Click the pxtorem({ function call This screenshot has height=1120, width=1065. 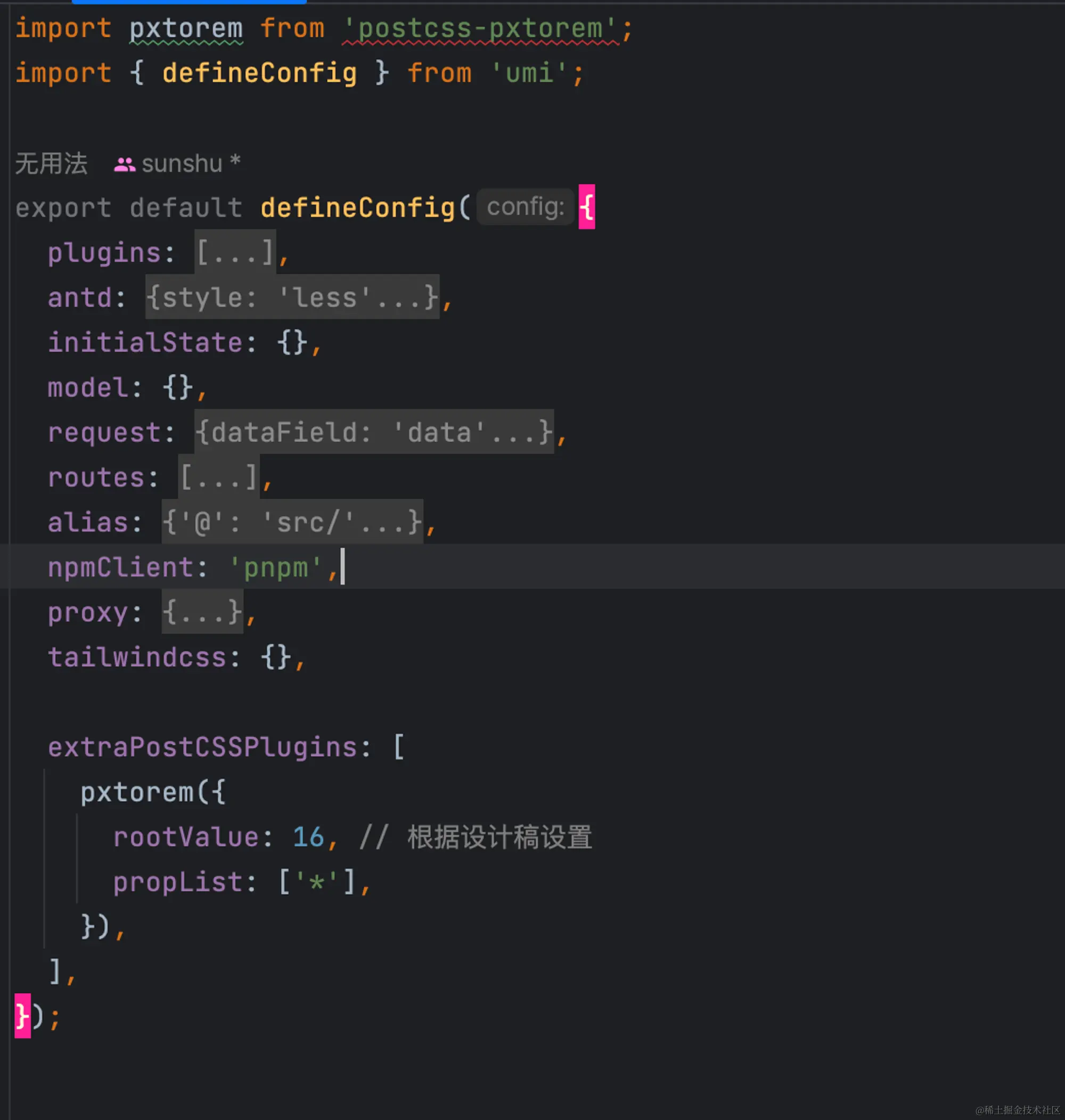[153, 792]
